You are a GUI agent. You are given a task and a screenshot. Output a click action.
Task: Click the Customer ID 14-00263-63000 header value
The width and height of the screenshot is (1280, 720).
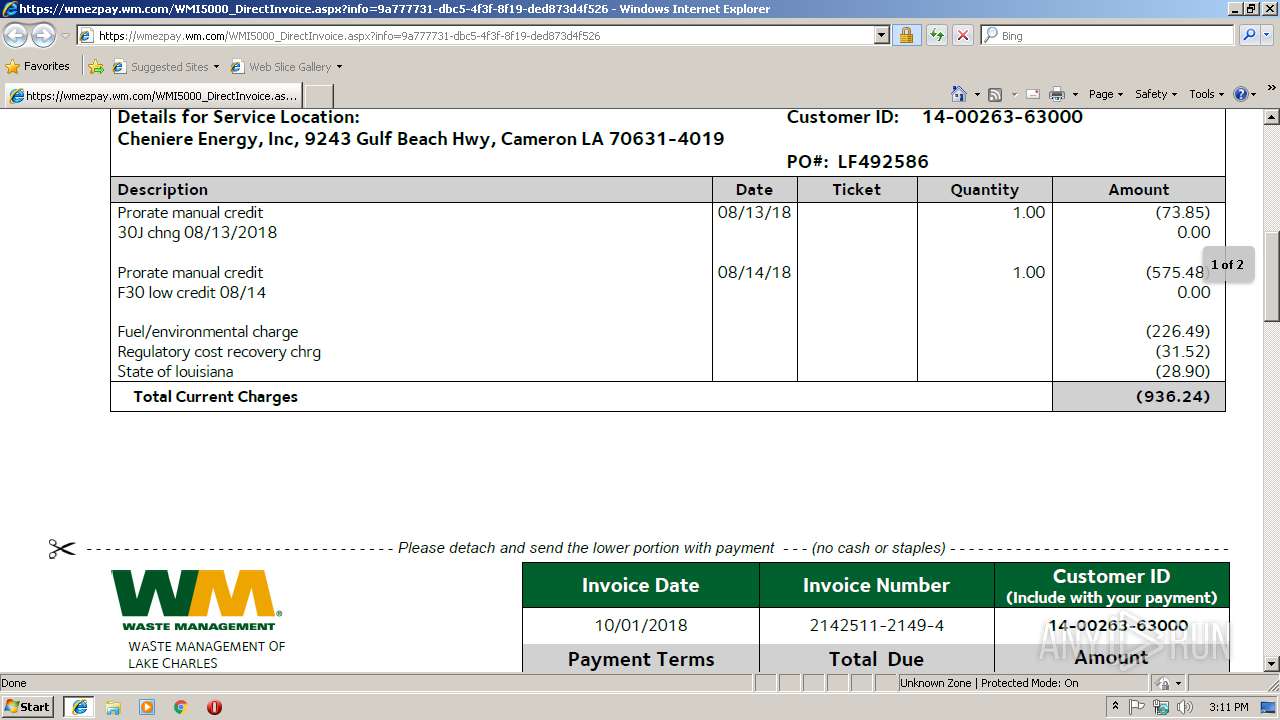point(1002,117)
